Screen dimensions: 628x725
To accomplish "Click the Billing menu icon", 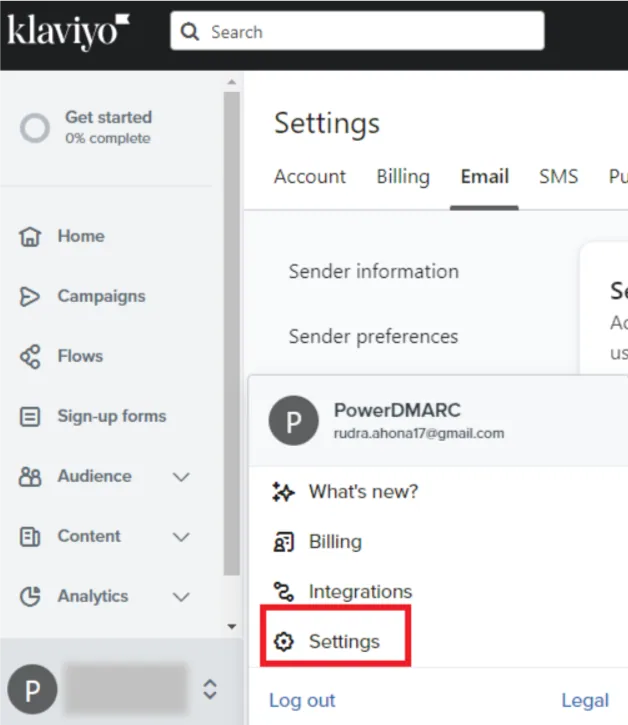I will tap(283, 542).
